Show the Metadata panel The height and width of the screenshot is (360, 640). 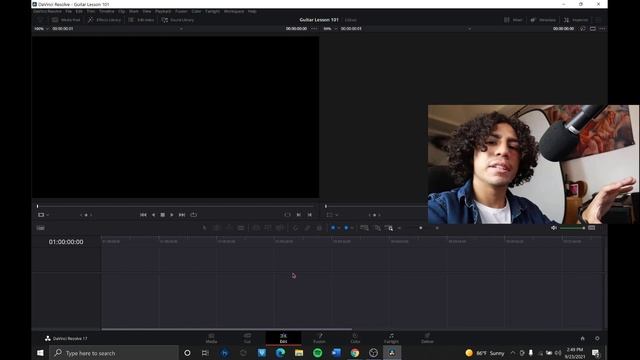click(543, 20)
